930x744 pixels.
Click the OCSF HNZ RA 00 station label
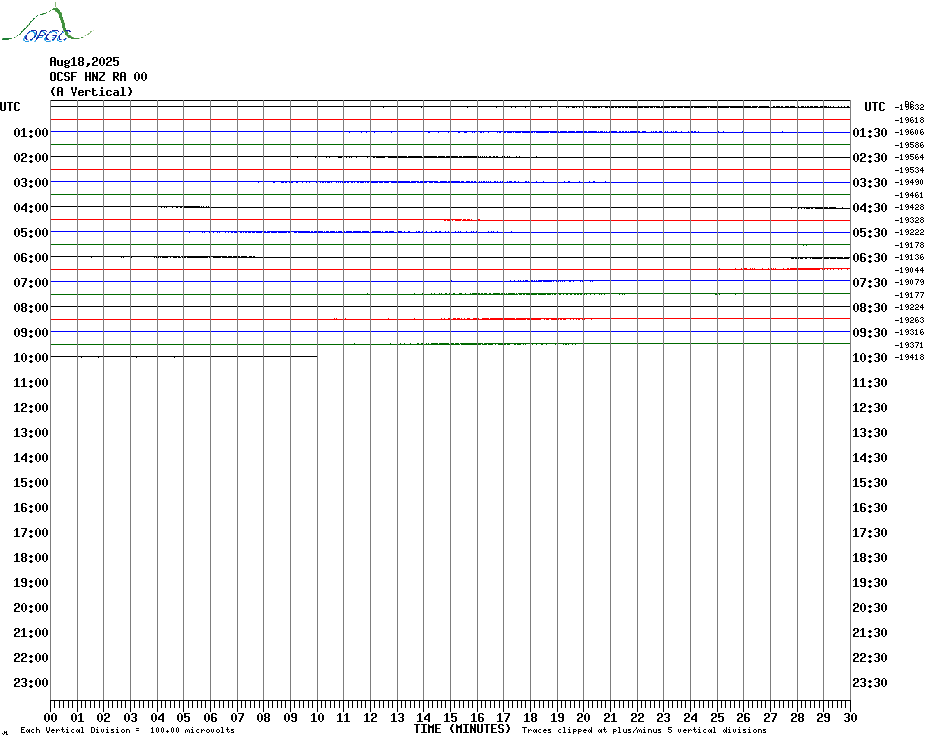[98, 77]
